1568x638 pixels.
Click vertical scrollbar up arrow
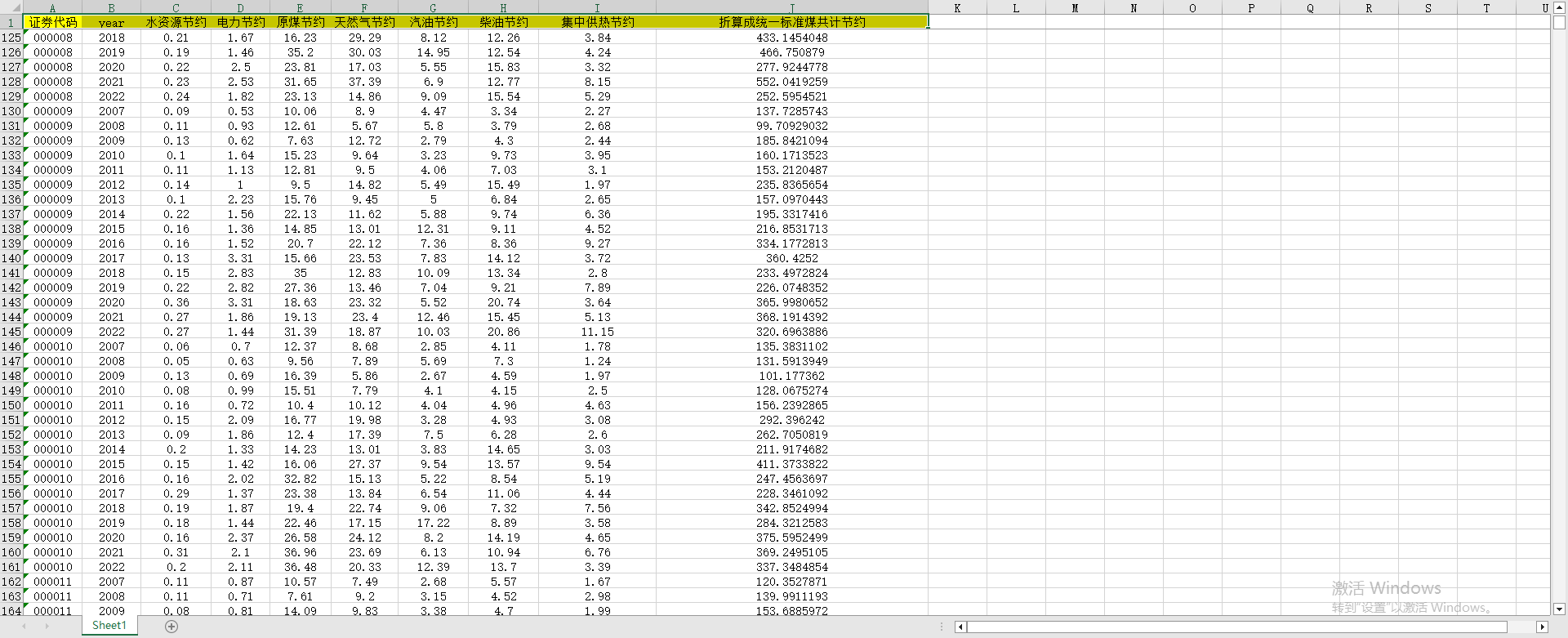coord(1559,8)
